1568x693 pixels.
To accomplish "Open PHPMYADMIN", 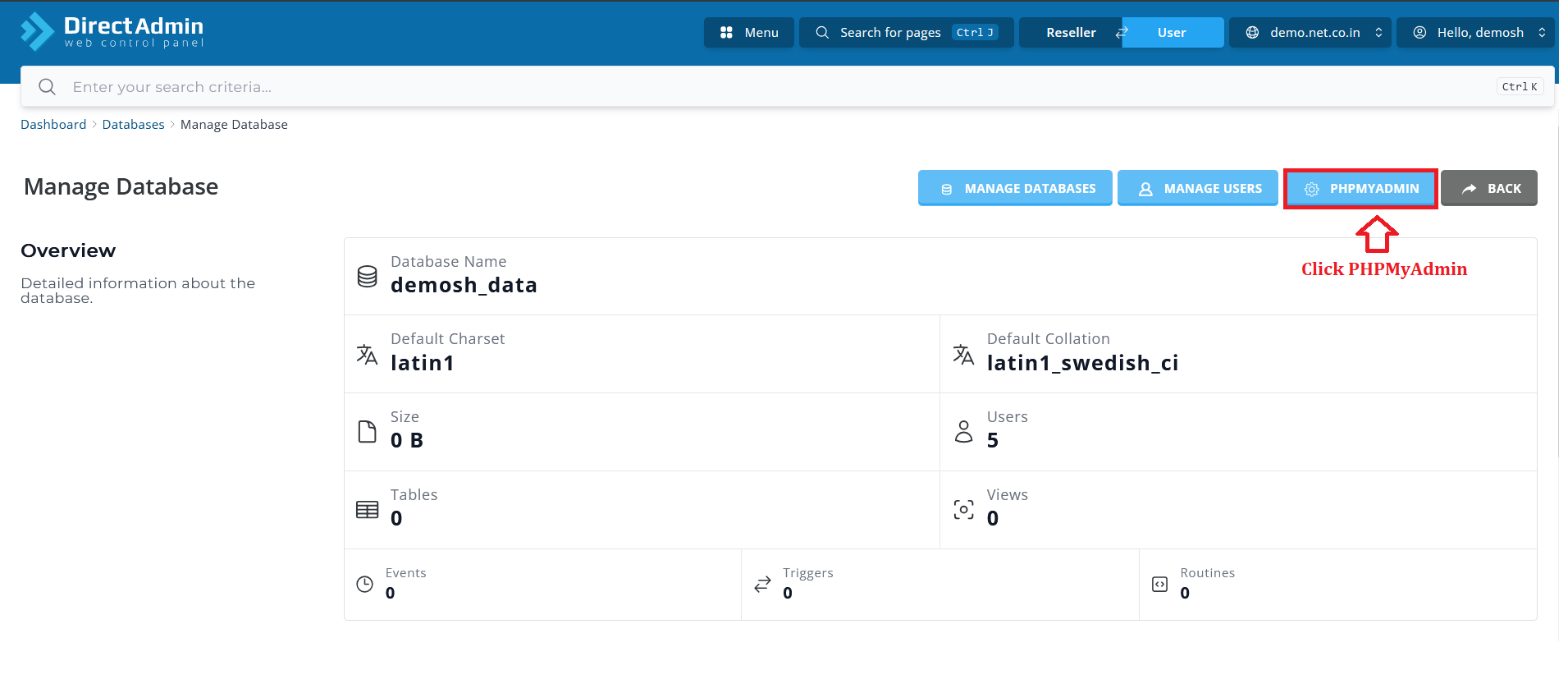I will [x=1360, y=189].
